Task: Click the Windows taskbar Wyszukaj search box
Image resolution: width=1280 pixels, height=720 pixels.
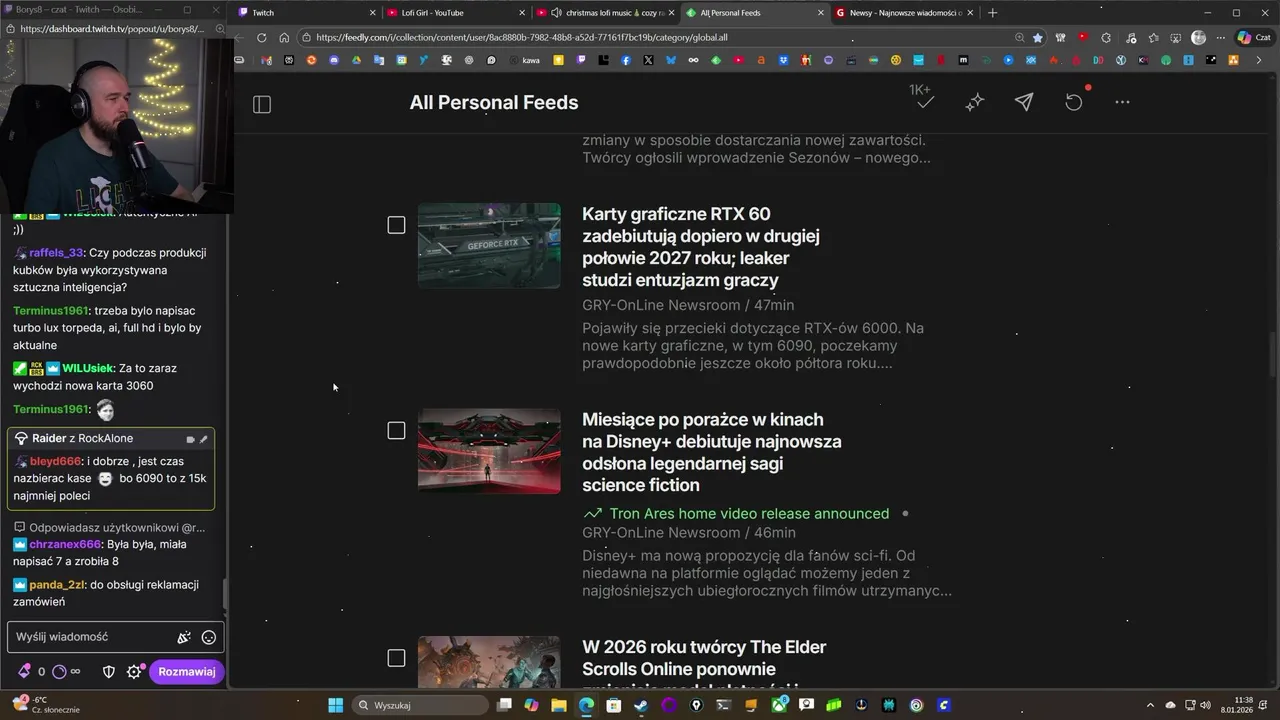Action: (422, 705)
